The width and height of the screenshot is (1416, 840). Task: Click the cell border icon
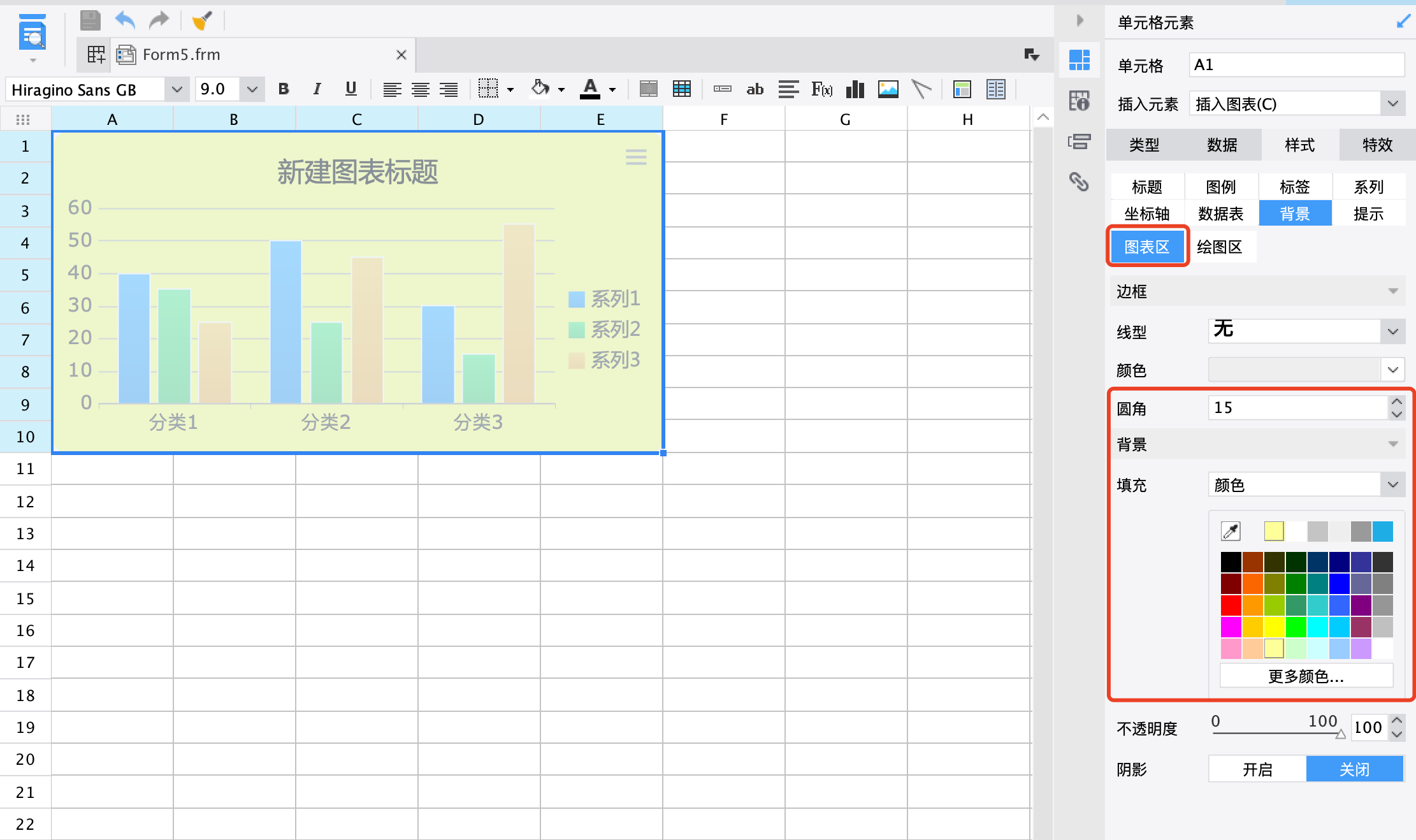(x=488, y=89)
